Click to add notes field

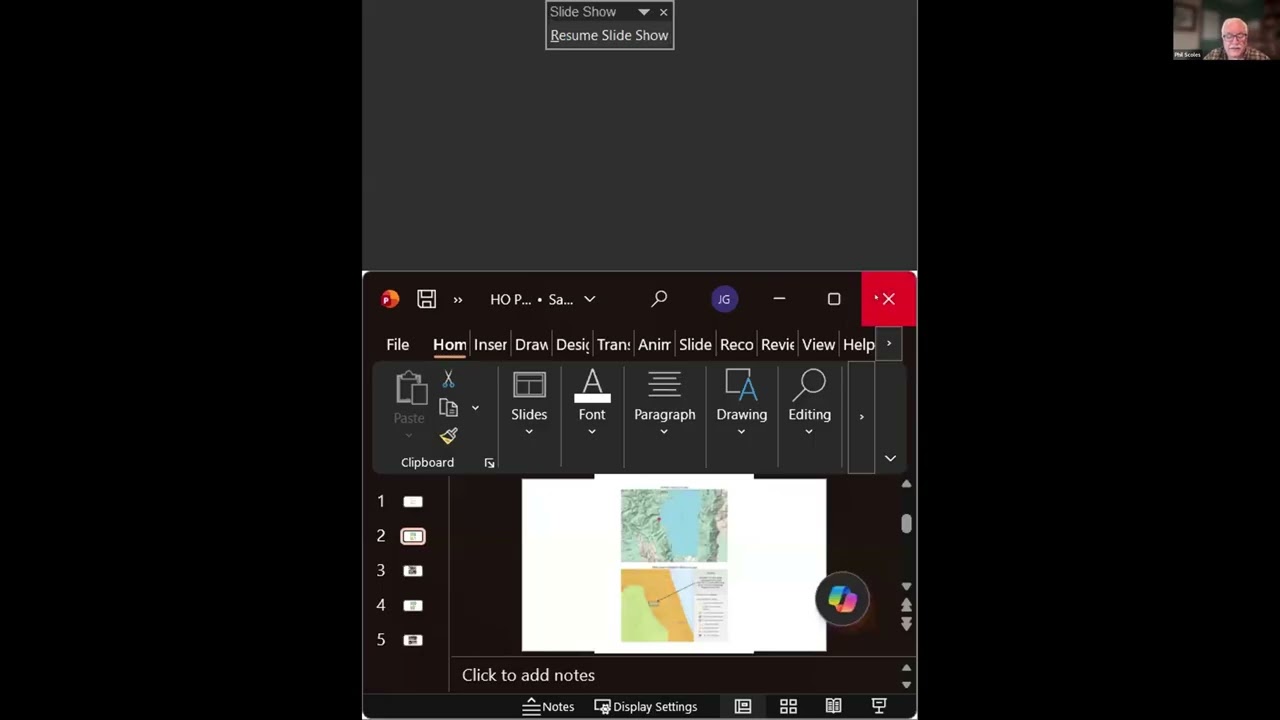[x=675, y=675]
